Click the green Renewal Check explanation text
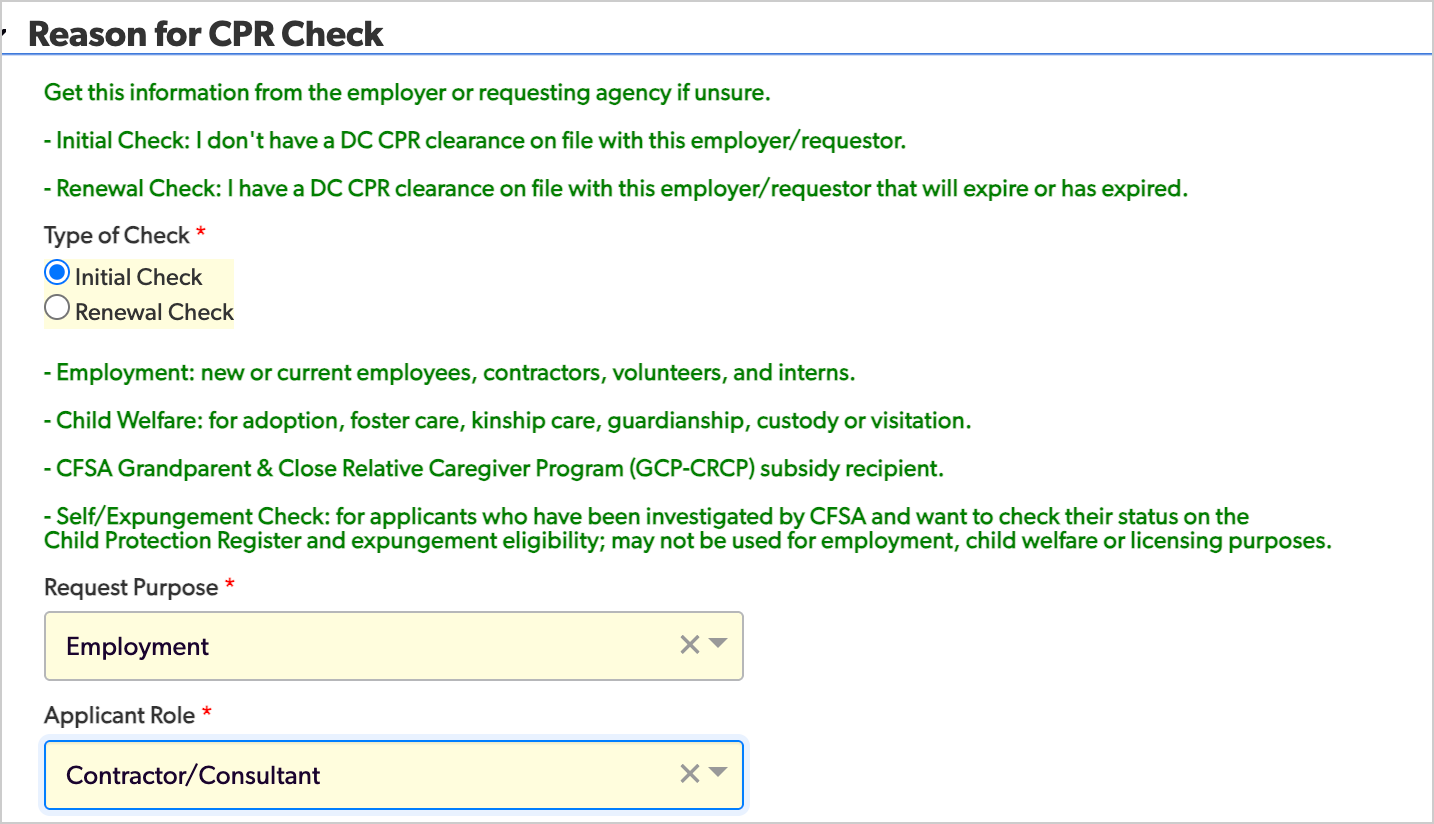1434x824 pixels. (x=616, y=188)
